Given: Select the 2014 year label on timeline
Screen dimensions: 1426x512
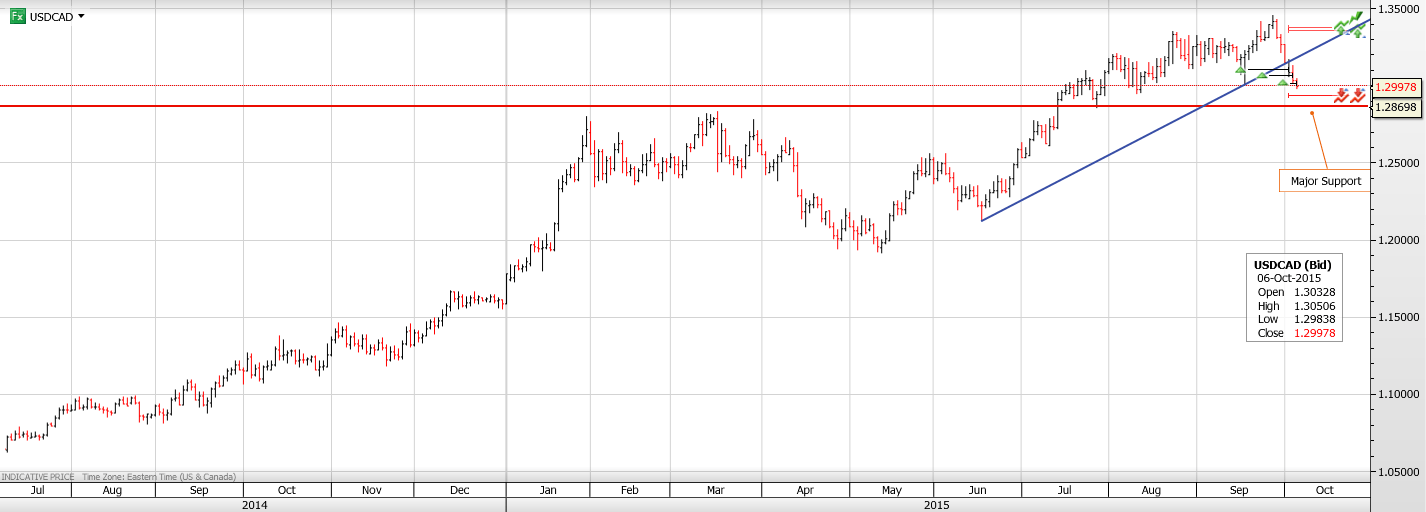Looking at the screenshot, I should [254, 505].
